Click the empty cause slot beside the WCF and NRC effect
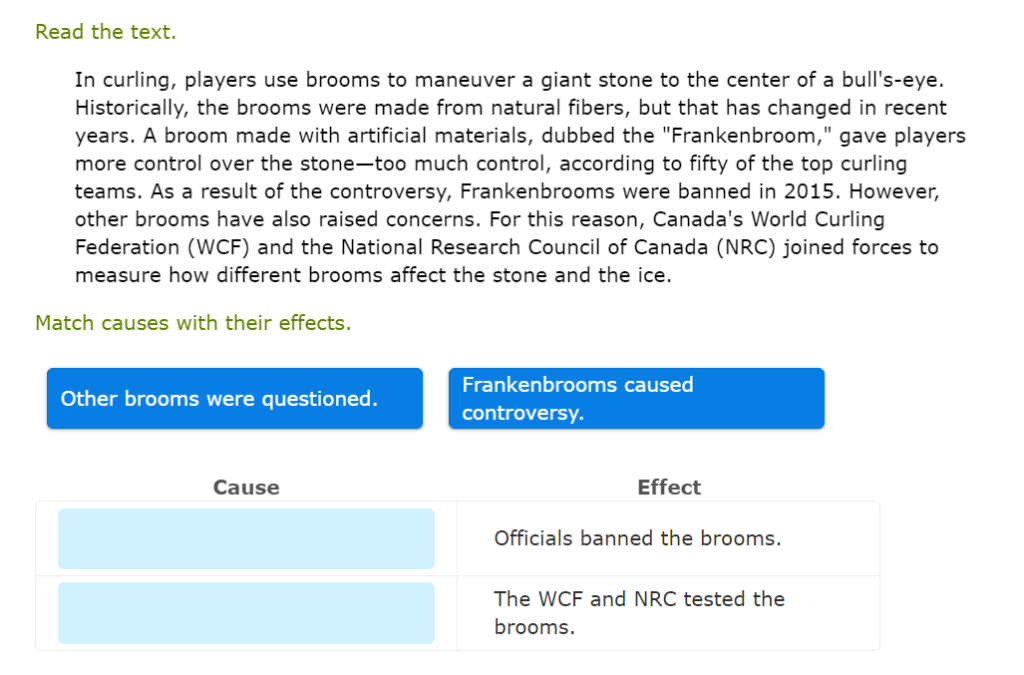 [x=246, y=613]
